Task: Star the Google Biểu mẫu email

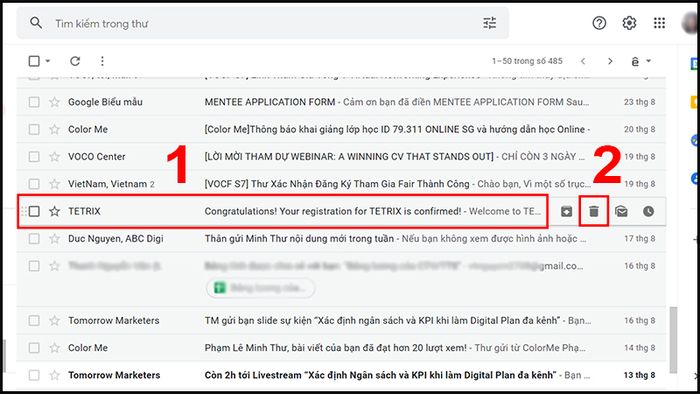Action: (x=54, y=102)
